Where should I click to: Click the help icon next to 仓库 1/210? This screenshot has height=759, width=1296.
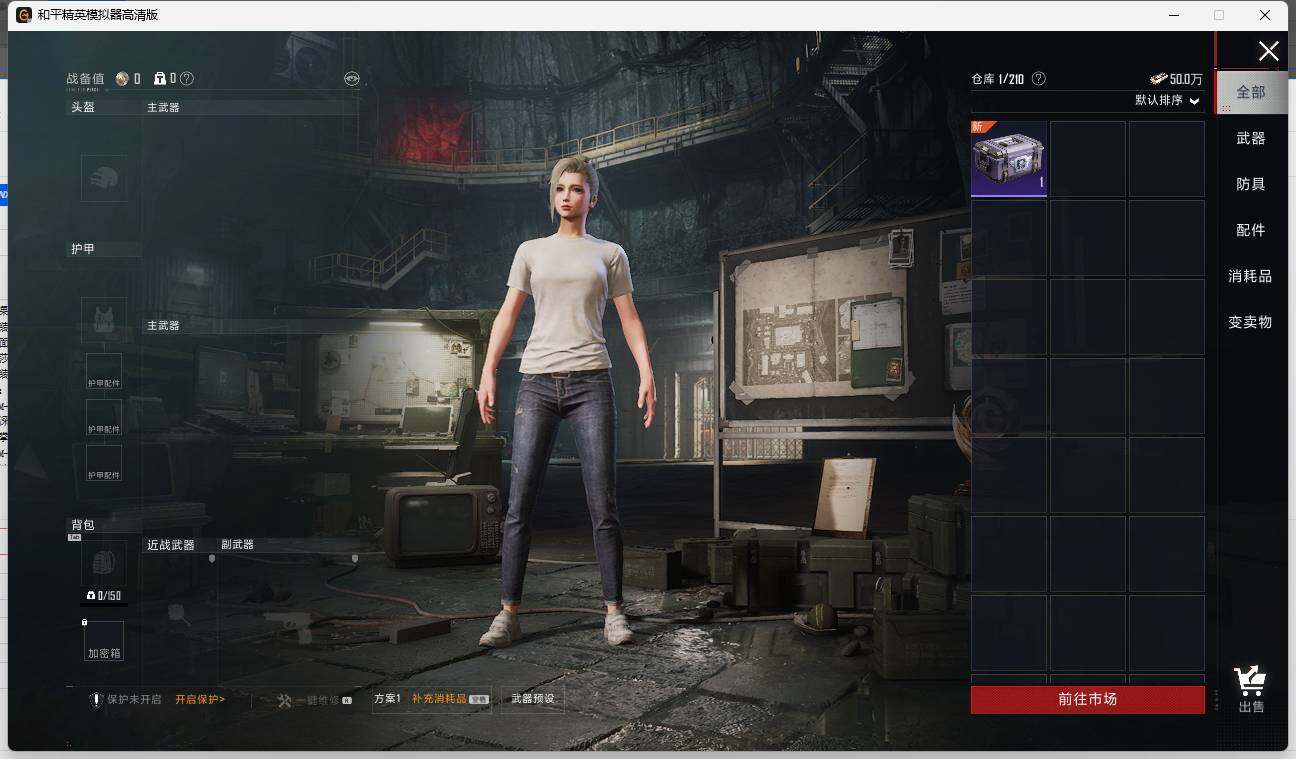click(1039, 78)
